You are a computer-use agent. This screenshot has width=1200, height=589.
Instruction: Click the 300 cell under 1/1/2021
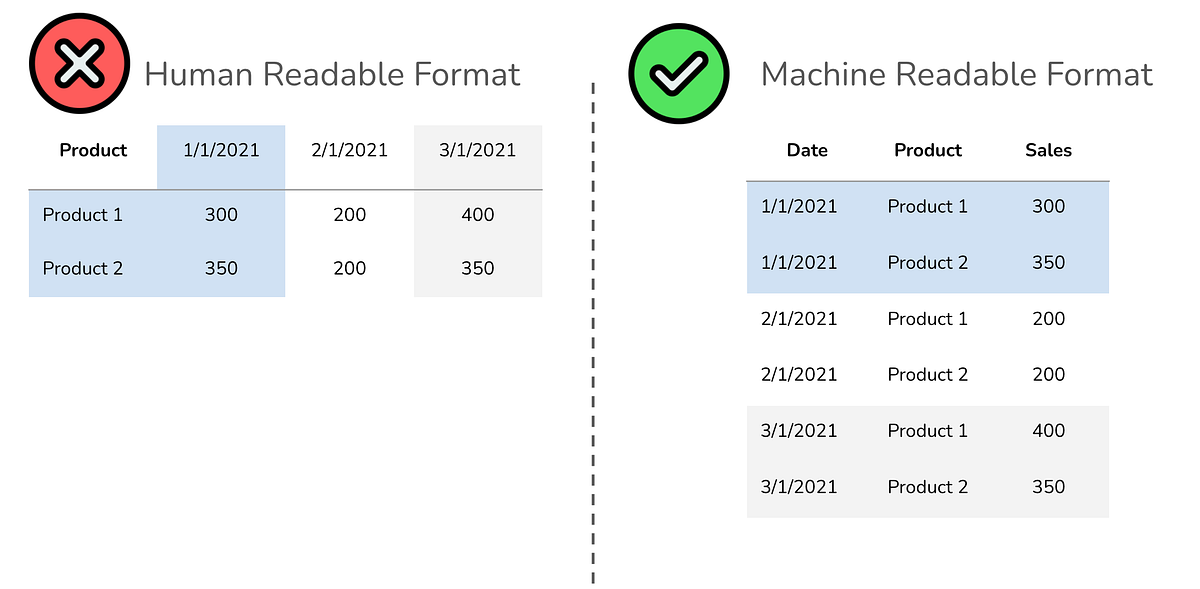[221, 215]
